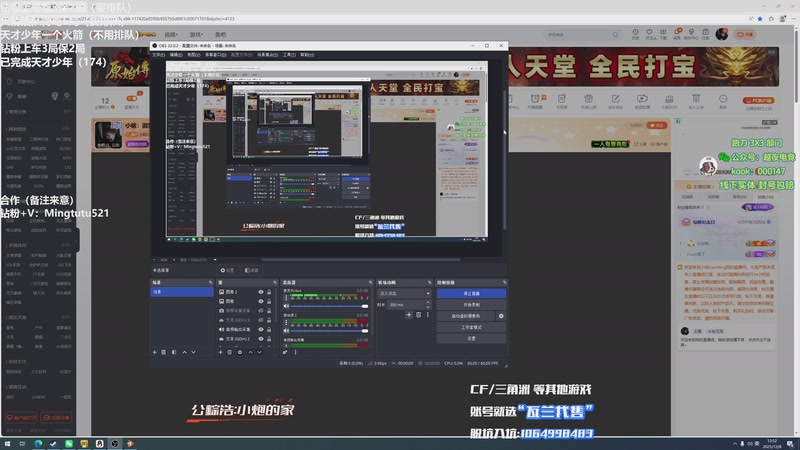Open the source properties button above docks
800x450 pixels.
coord(228,270)
